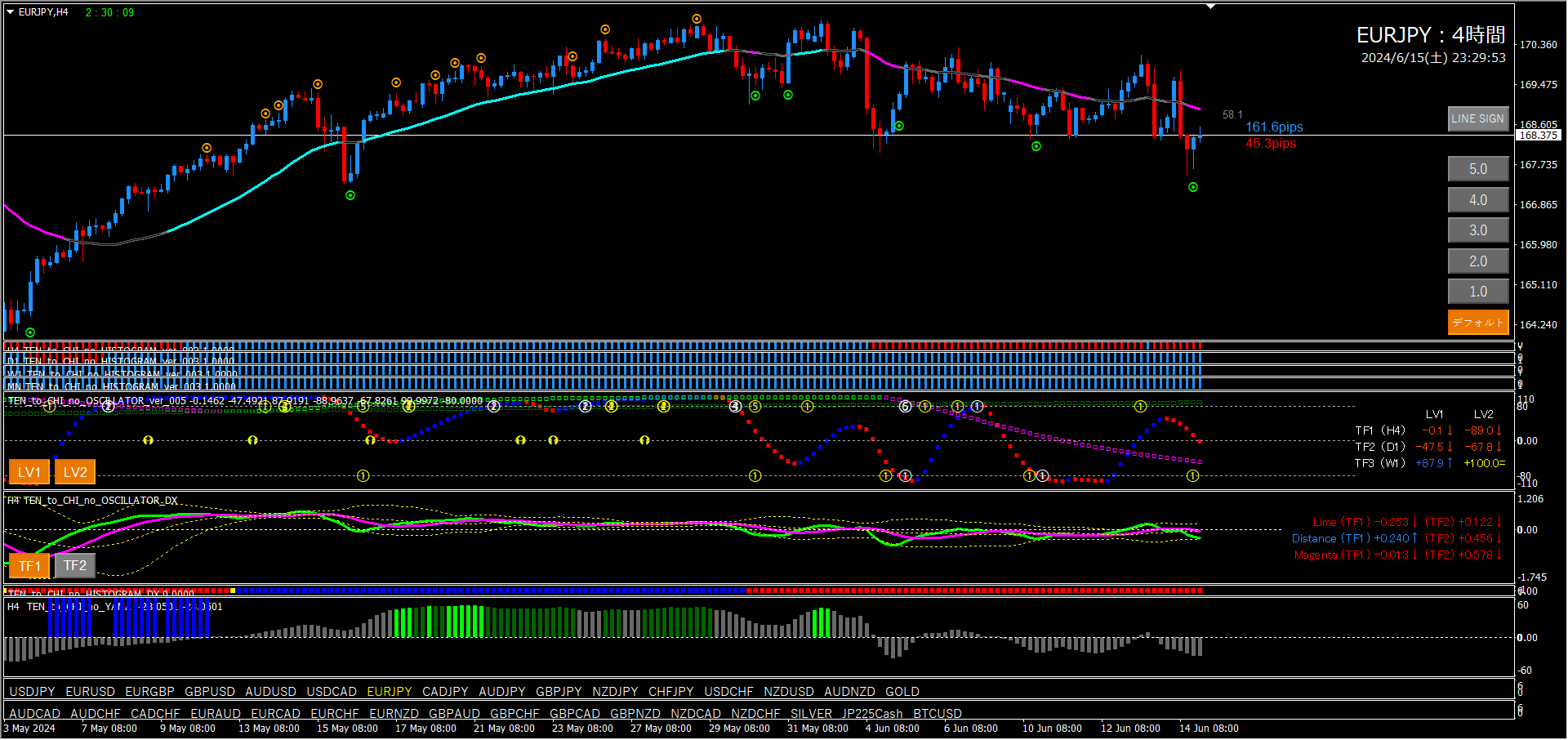1568x740 pixels.
Task: Toggle the LINE SIGN button
Action: pos(1477,118)
